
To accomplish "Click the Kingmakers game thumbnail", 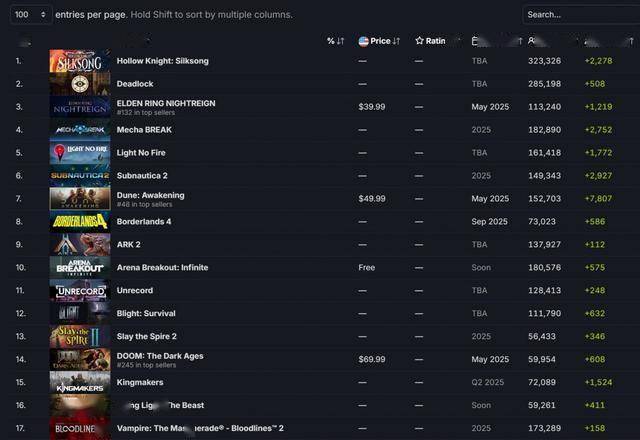I will tap(80, 382).
